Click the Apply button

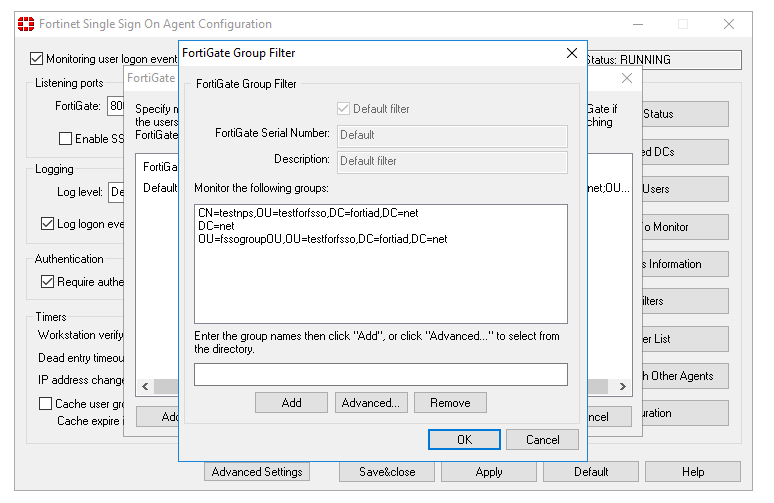pos(489,472)
